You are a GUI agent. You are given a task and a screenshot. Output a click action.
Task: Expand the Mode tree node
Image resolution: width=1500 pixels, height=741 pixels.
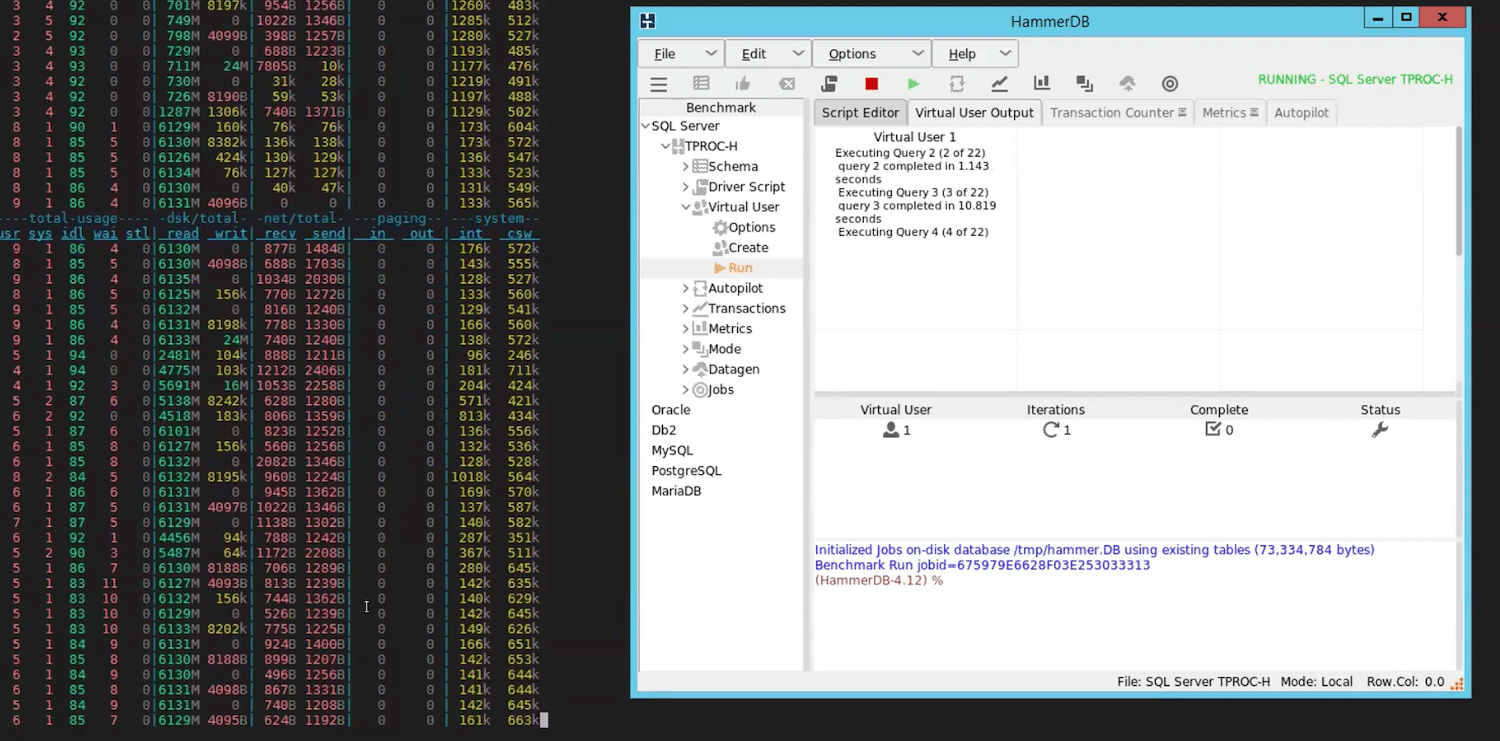click(686, 349)
